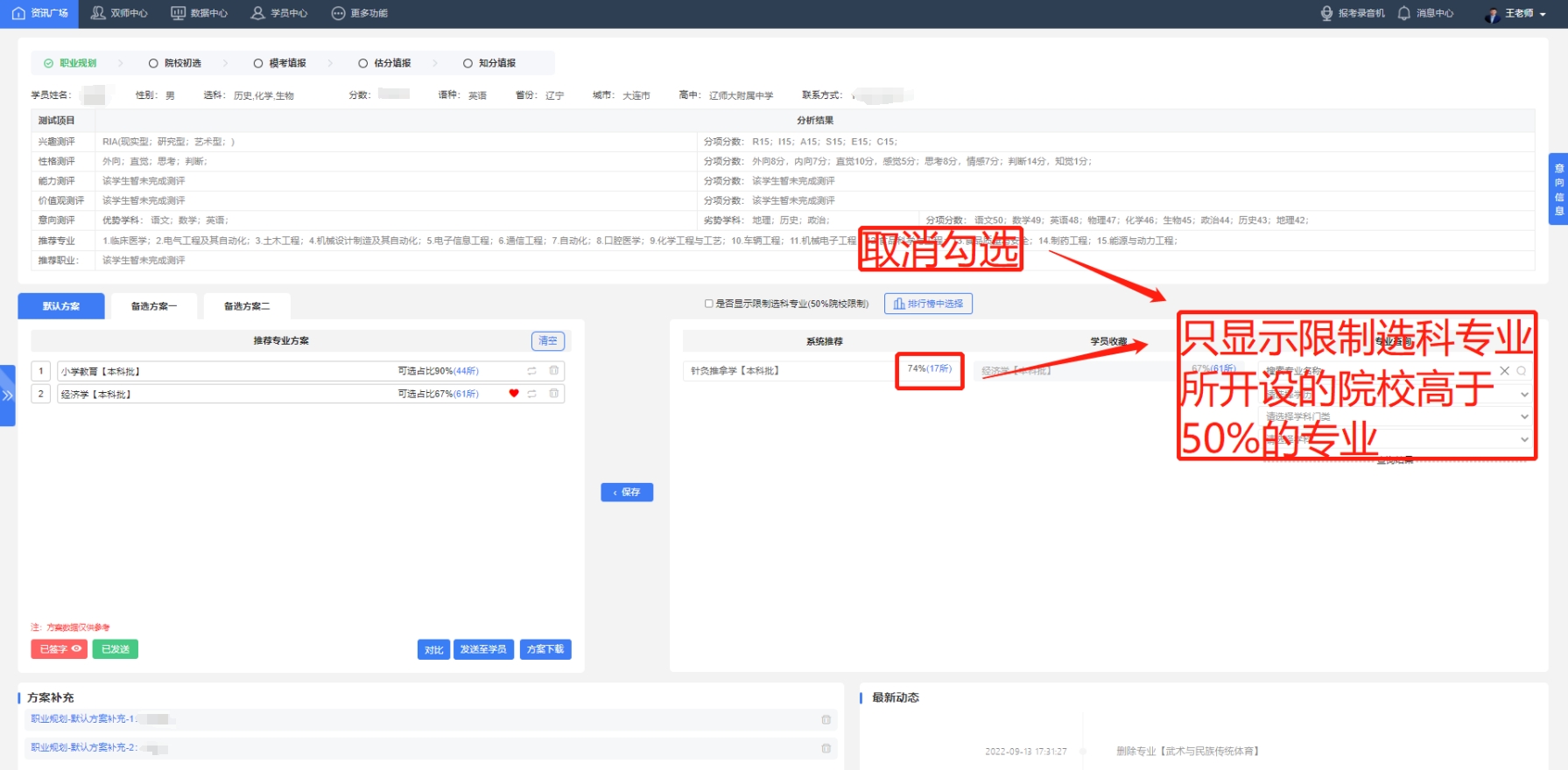Open (61所) schools link in 推荐专业方案
1568x770 pixels.
[466, 394]
